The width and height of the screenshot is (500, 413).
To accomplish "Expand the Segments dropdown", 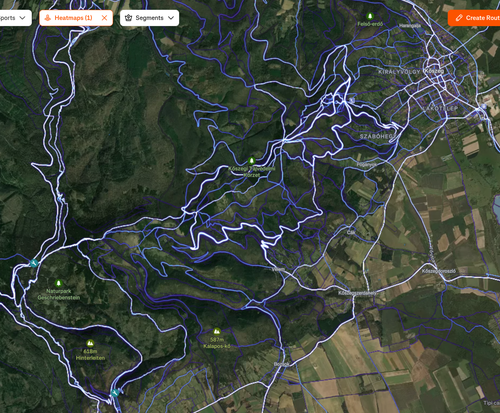I will pos(149,18).
